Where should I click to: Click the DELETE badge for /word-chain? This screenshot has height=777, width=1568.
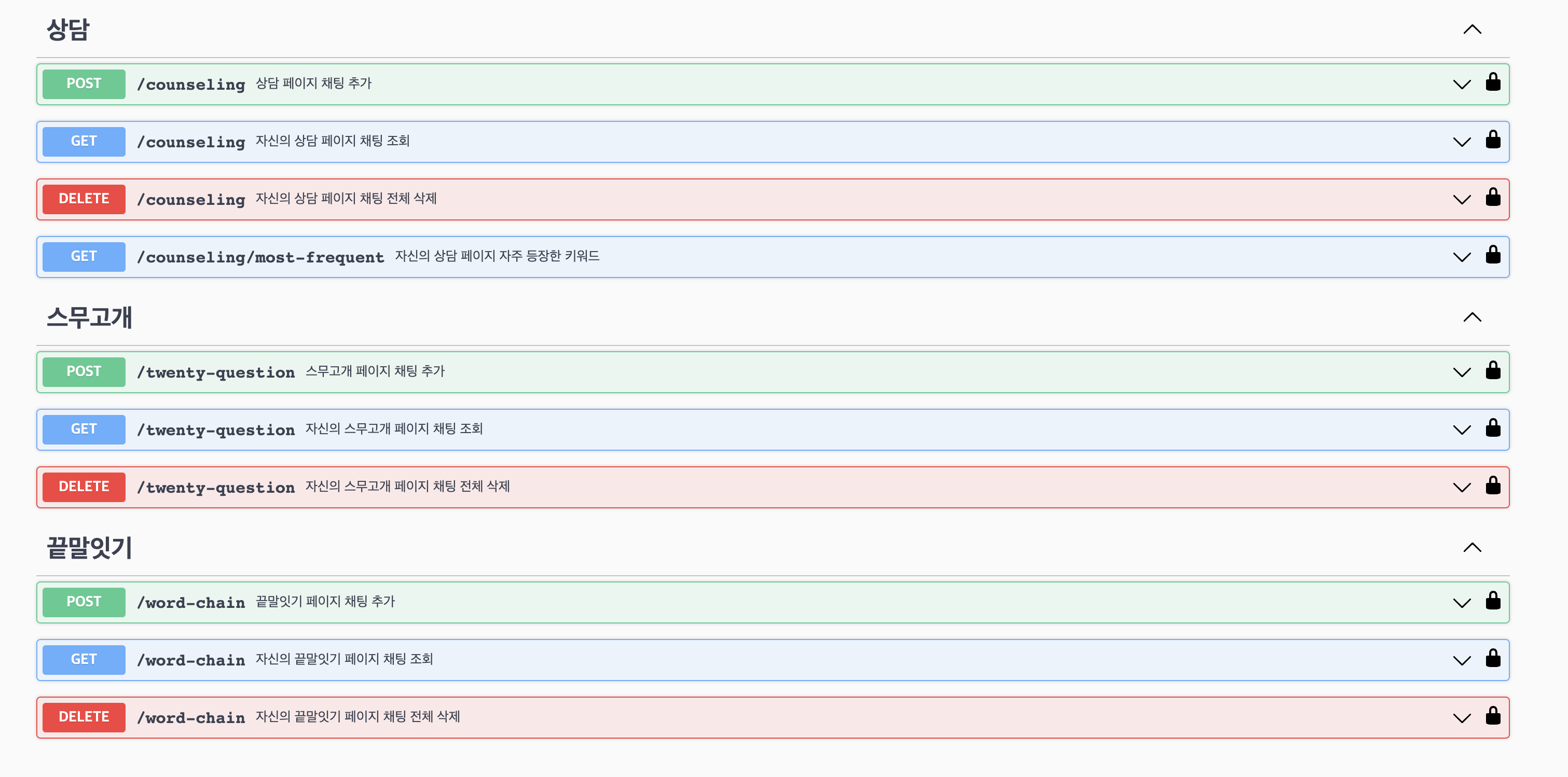(x=84, y=717)
